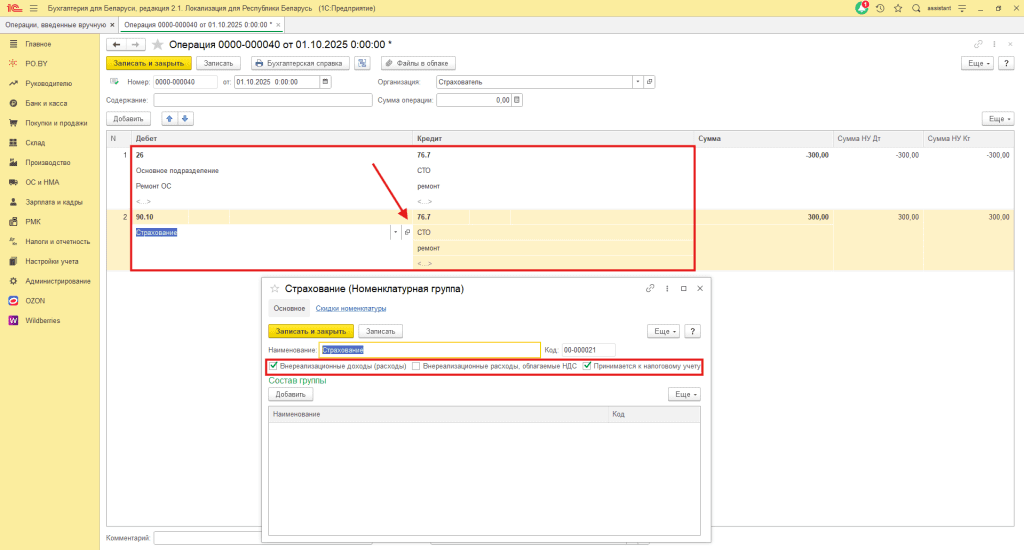Open Главное section
Screen dimensions: 1024x550
[38, 44]
